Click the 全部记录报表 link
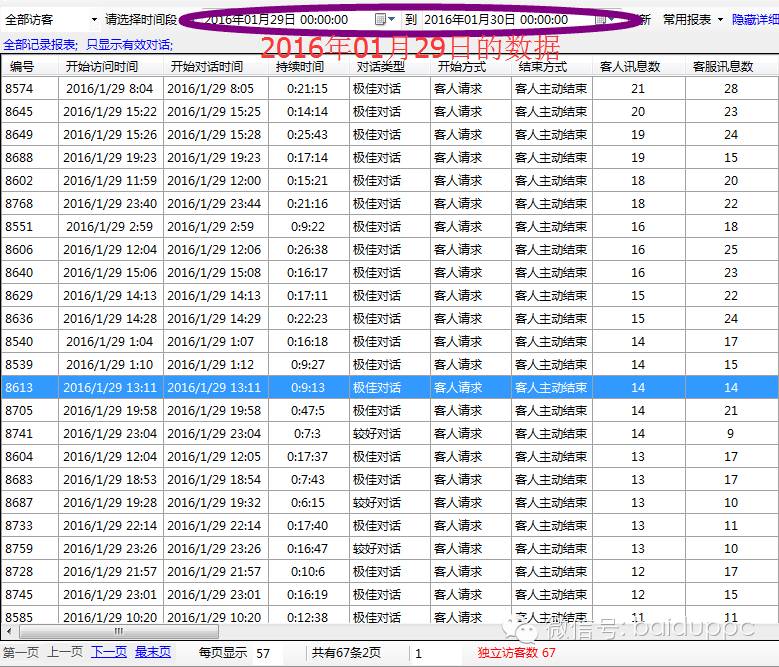Screen dimensions: 779x667 pos(40,44)
